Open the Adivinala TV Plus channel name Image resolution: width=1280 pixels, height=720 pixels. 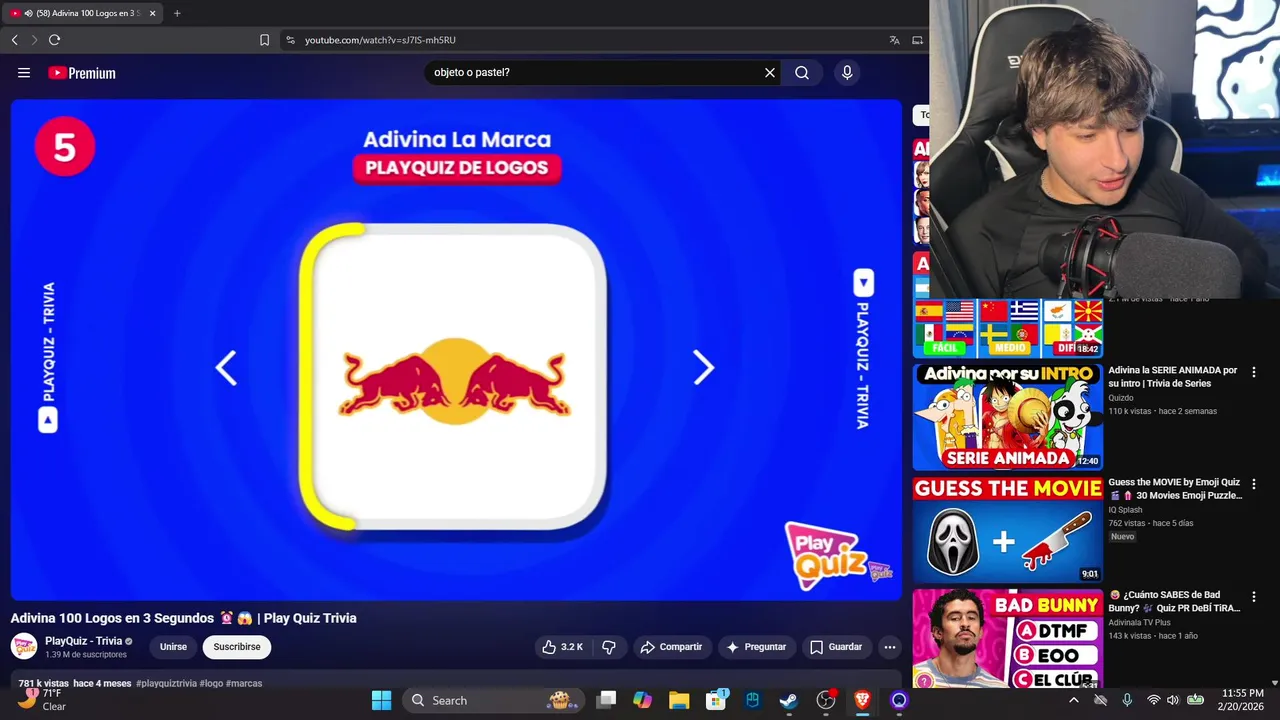(1139, 622)
